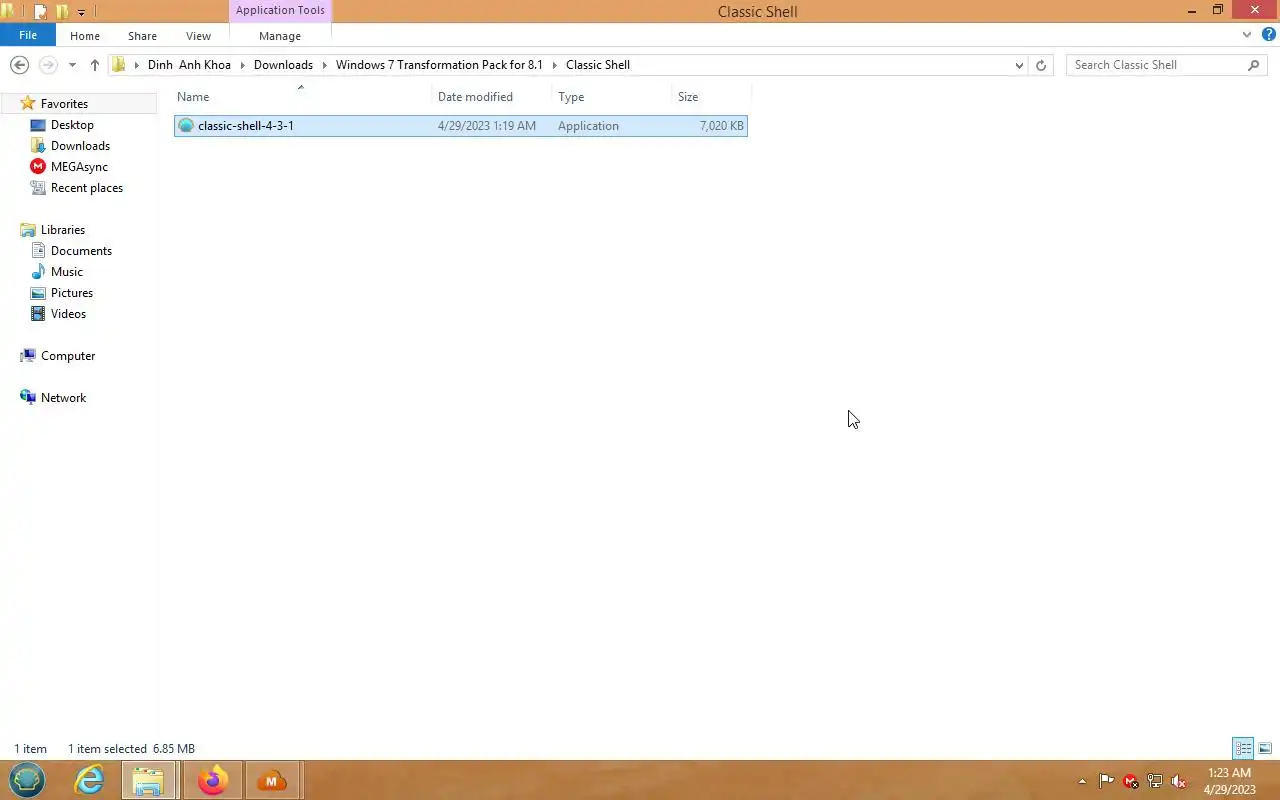Open the address bar previous locations dropdown
The image size is (1280, 800).
(x=1019, y=65)
